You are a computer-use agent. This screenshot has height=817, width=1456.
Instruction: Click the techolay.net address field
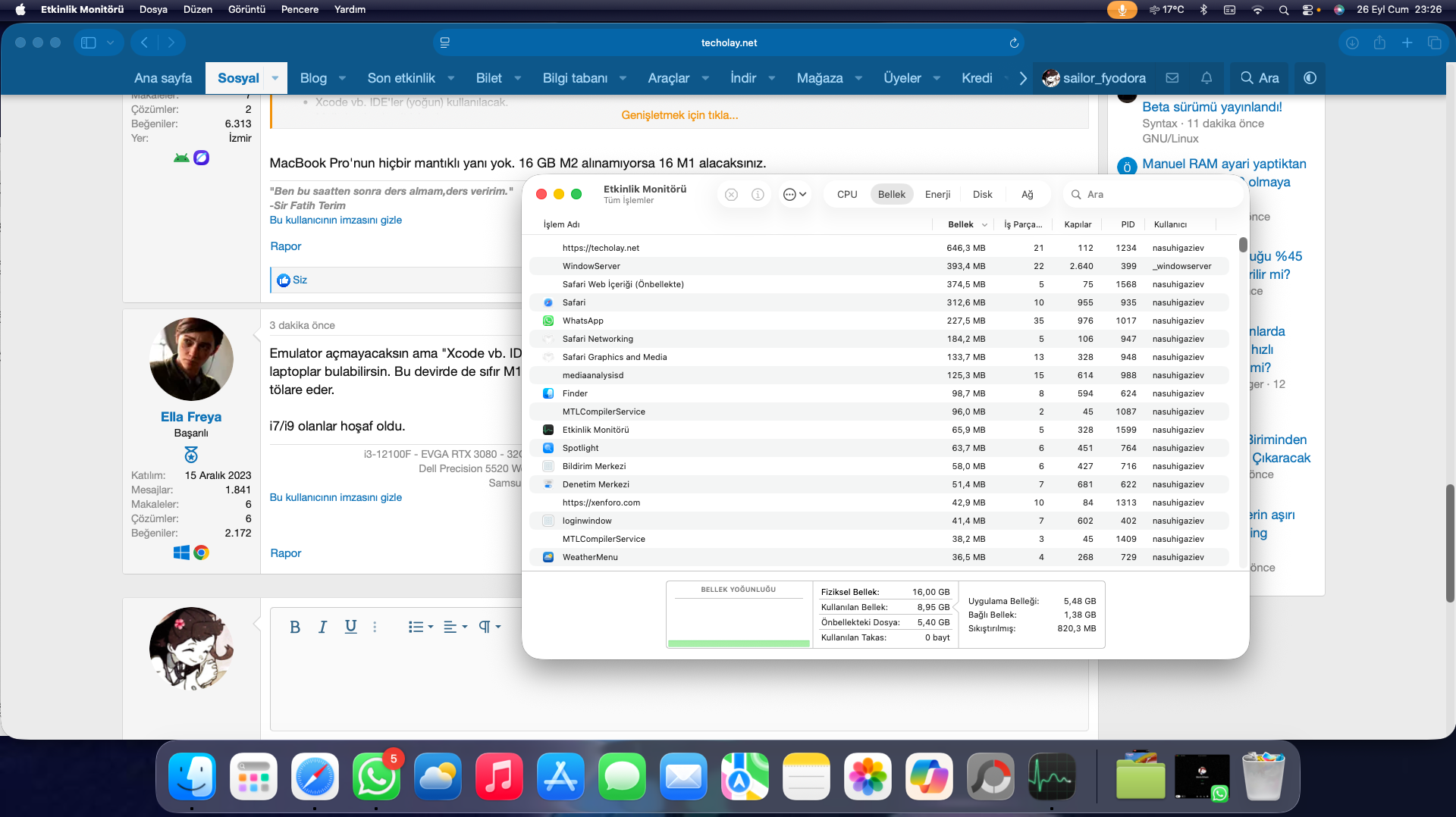tap(729, 42)
